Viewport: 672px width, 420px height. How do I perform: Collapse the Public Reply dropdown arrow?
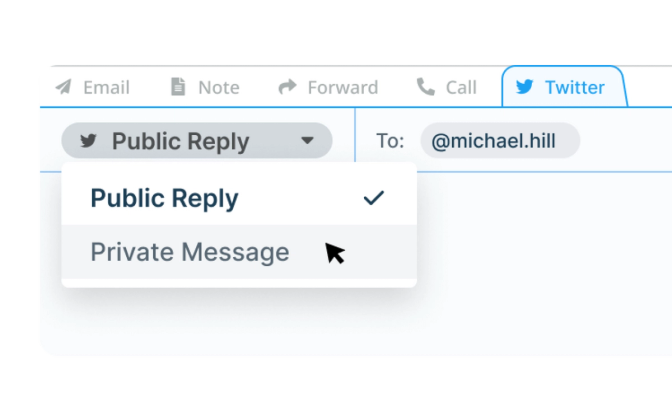(x=307, y=141)
